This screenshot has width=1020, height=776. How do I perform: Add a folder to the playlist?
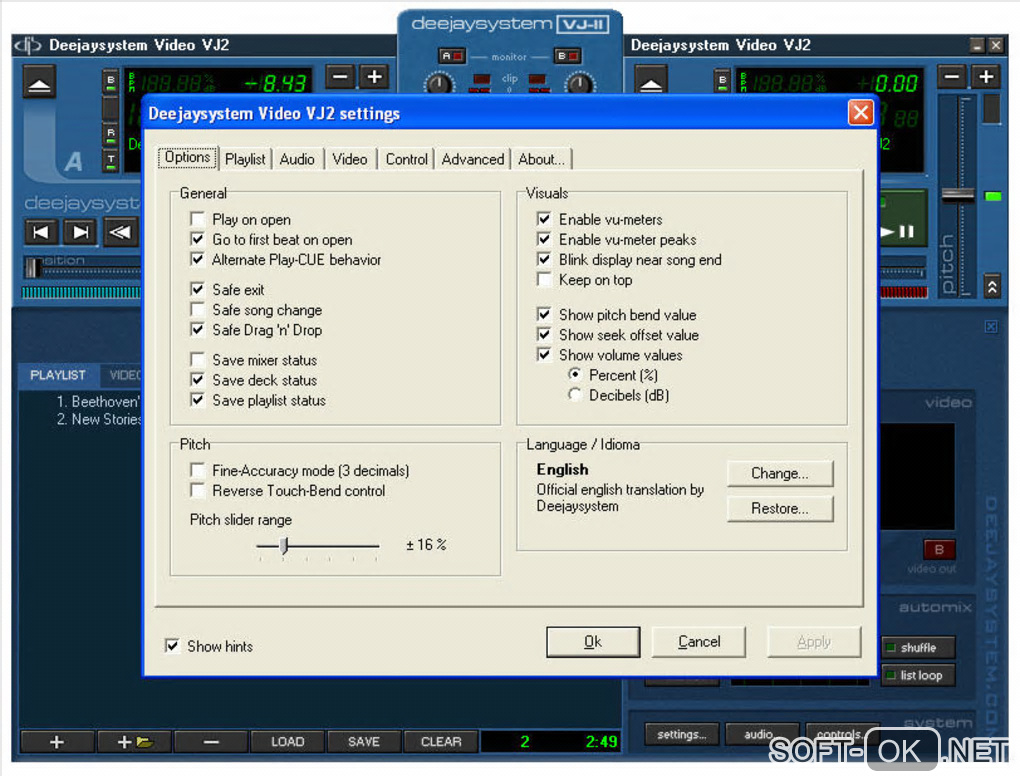(x=135, y=742)
